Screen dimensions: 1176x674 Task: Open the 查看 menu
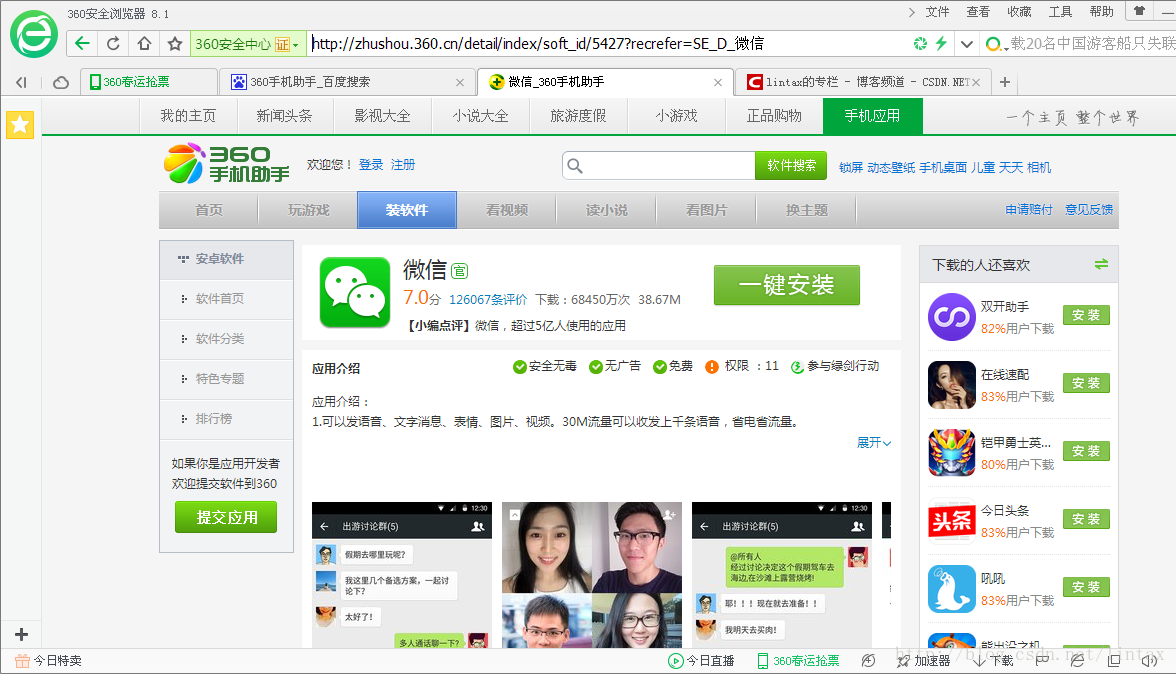pos(978,11)
